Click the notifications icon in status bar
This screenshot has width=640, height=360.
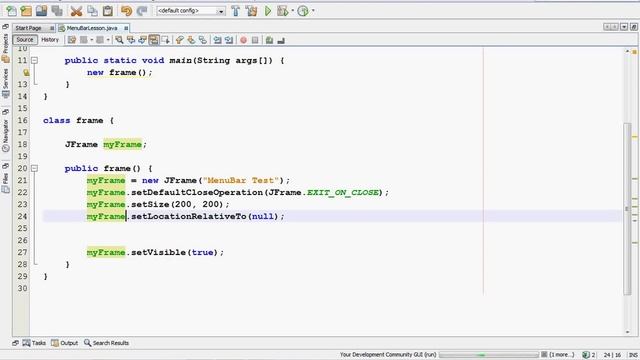click(x=586, y=355)
